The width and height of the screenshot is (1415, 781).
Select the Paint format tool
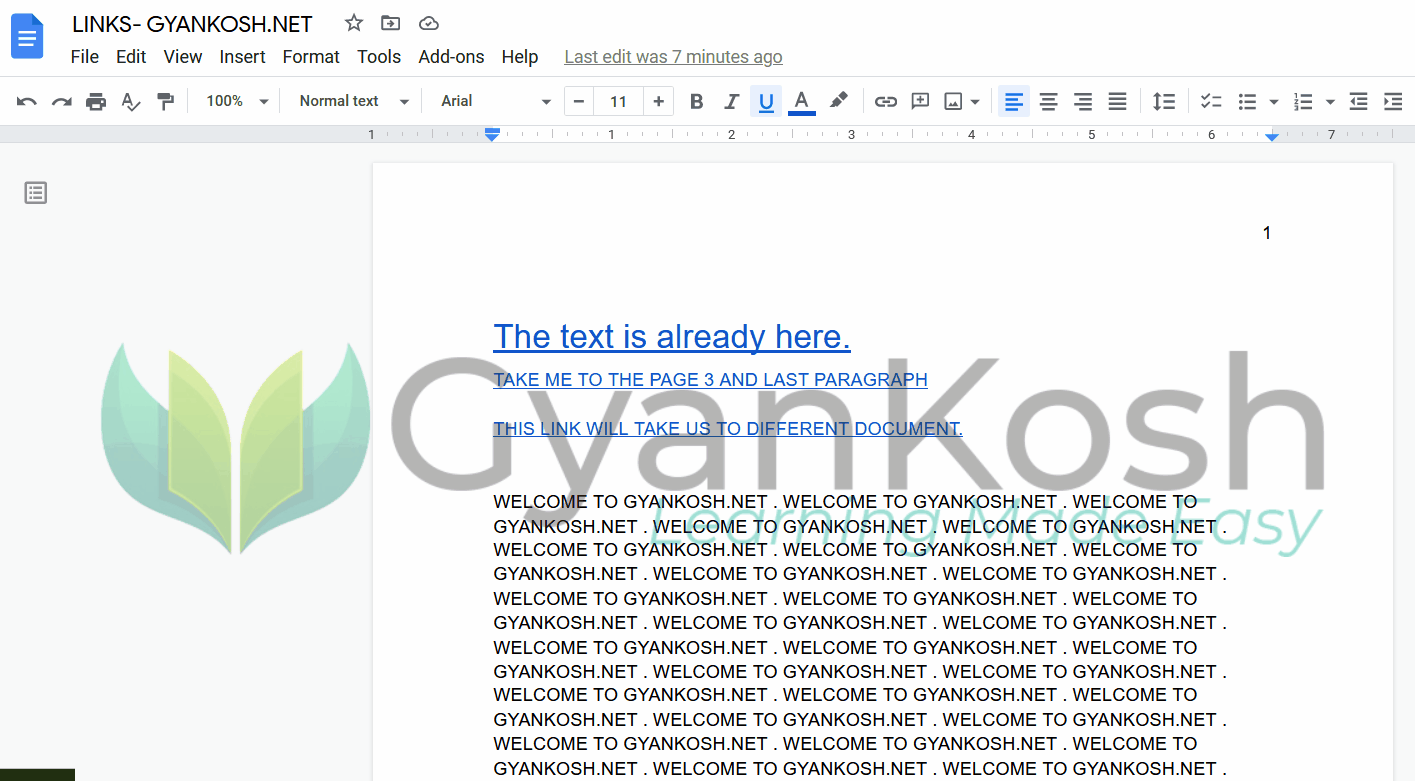tap(165, 101)
